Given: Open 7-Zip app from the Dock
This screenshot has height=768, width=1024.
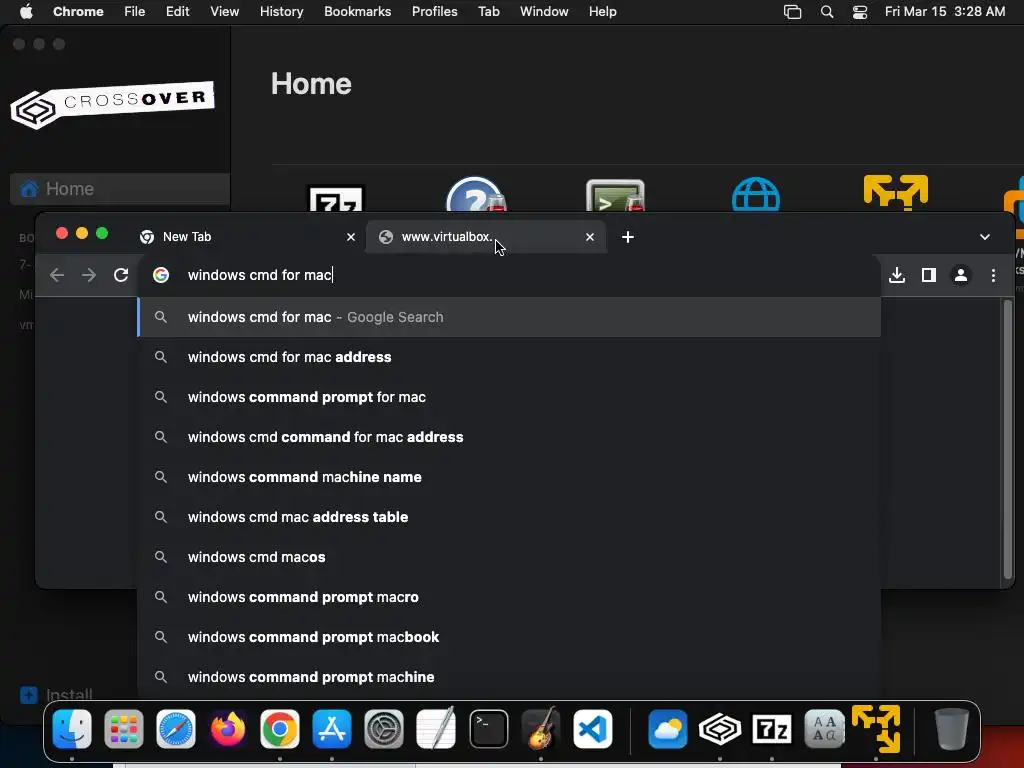Looking at the screenshot, I should pyautogui.click(x=772, y=729).
